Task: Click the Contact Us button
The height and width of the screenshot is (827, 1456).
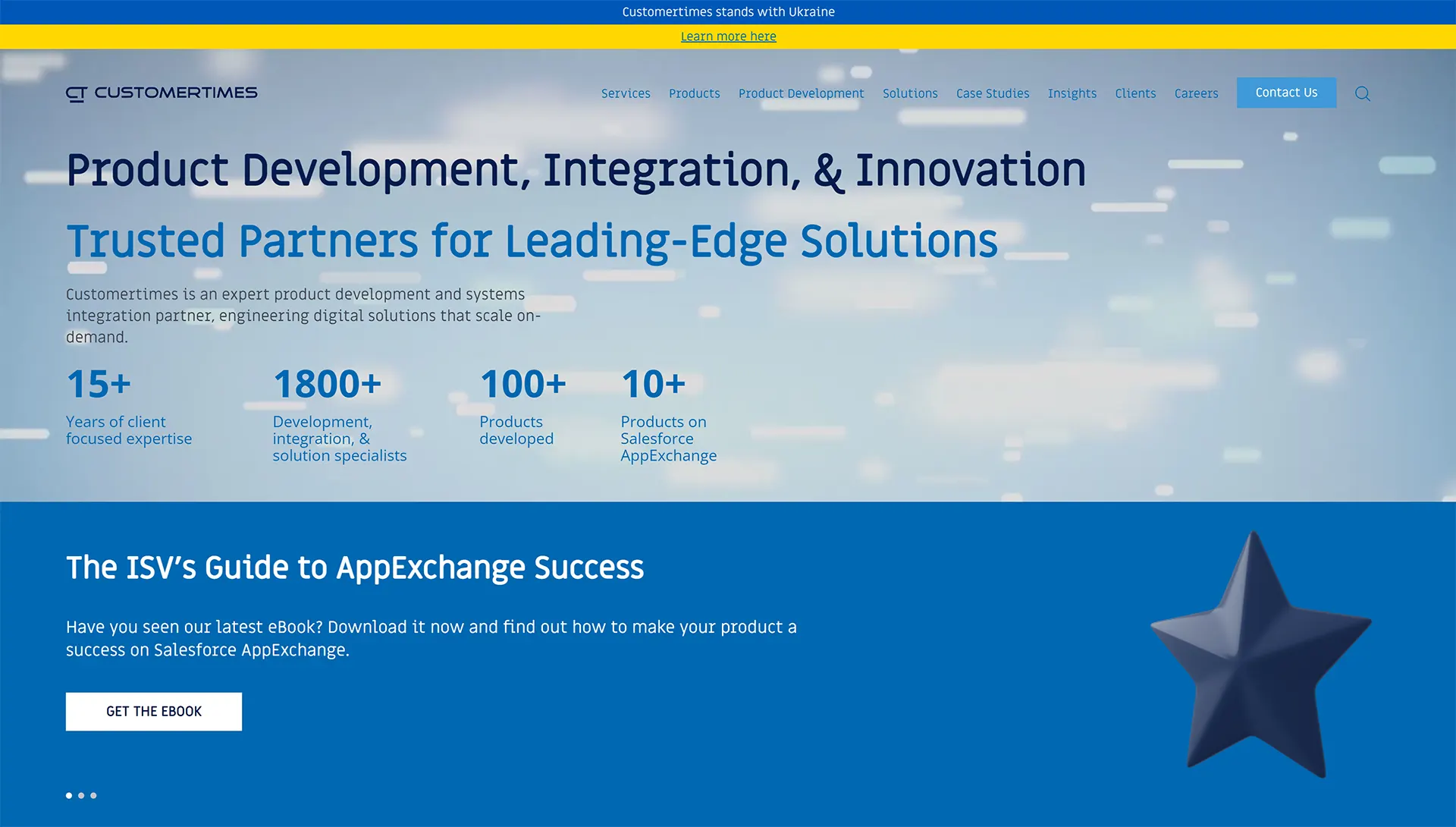Action: click(x=1286, y=93)
